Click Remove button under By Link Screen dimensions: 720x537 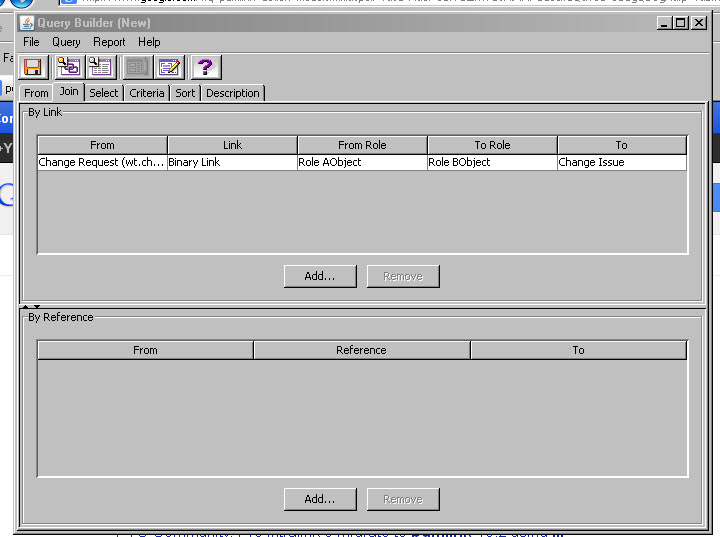(x=403, y=277)
